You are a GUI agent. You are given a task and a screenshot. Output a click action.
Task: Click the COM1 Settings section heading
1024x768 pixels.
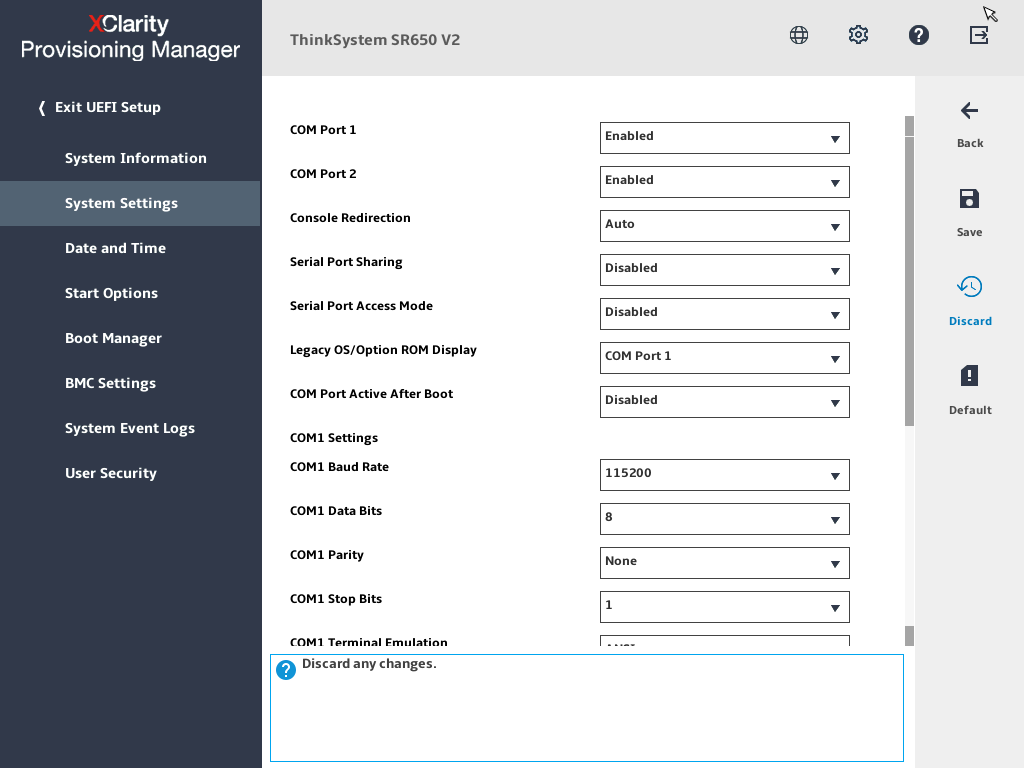coord(334,438)
